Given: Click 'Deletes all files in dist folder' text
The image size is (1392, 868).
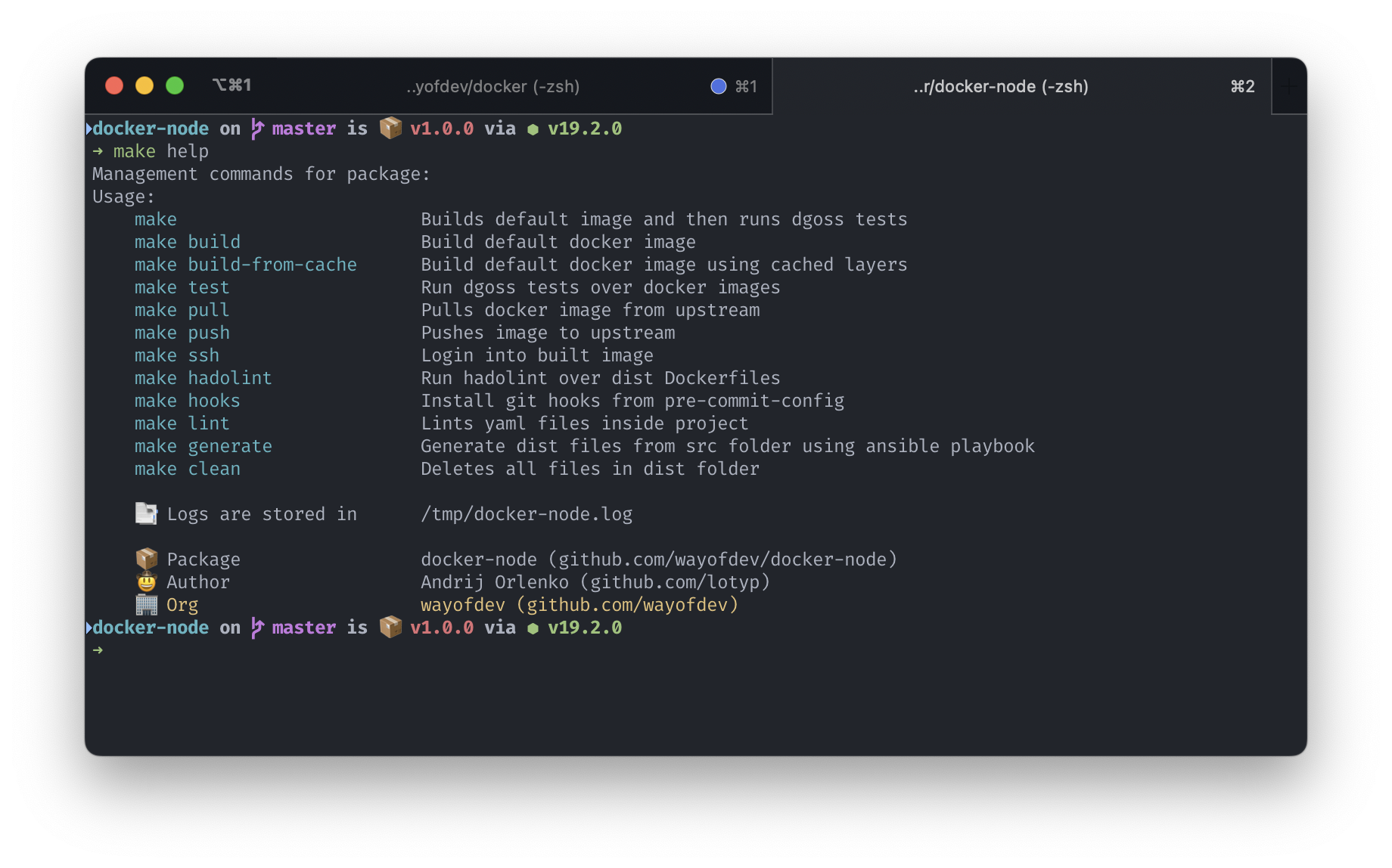Looking at the screenshot, I should tap(590, 469).
